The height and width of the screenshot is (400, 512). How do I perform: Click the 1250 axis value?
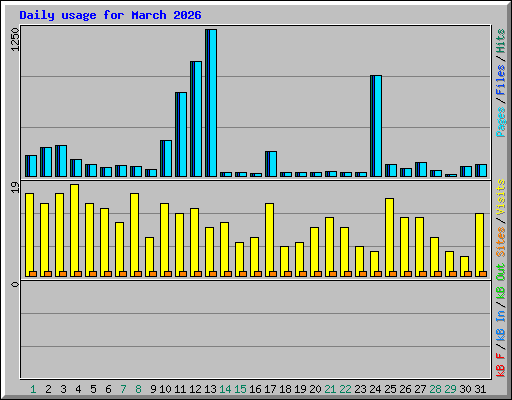(x=15, y=40)
